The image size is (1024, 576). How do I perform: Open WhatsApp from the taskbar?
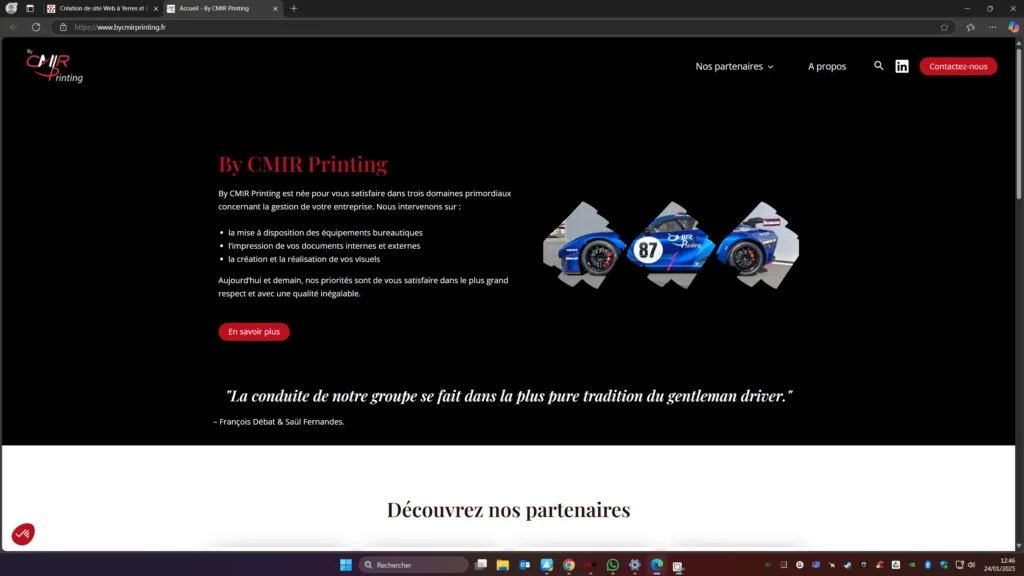[613, 565]
